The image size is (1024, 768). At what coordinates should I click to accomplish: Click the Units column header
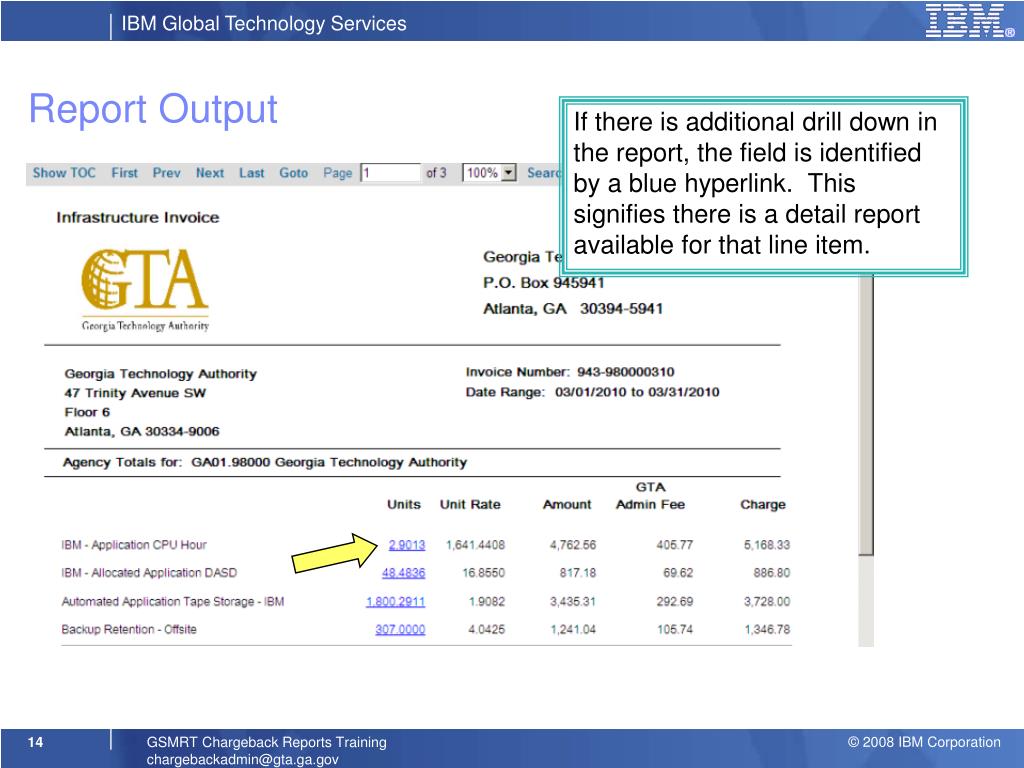(404, 504)
